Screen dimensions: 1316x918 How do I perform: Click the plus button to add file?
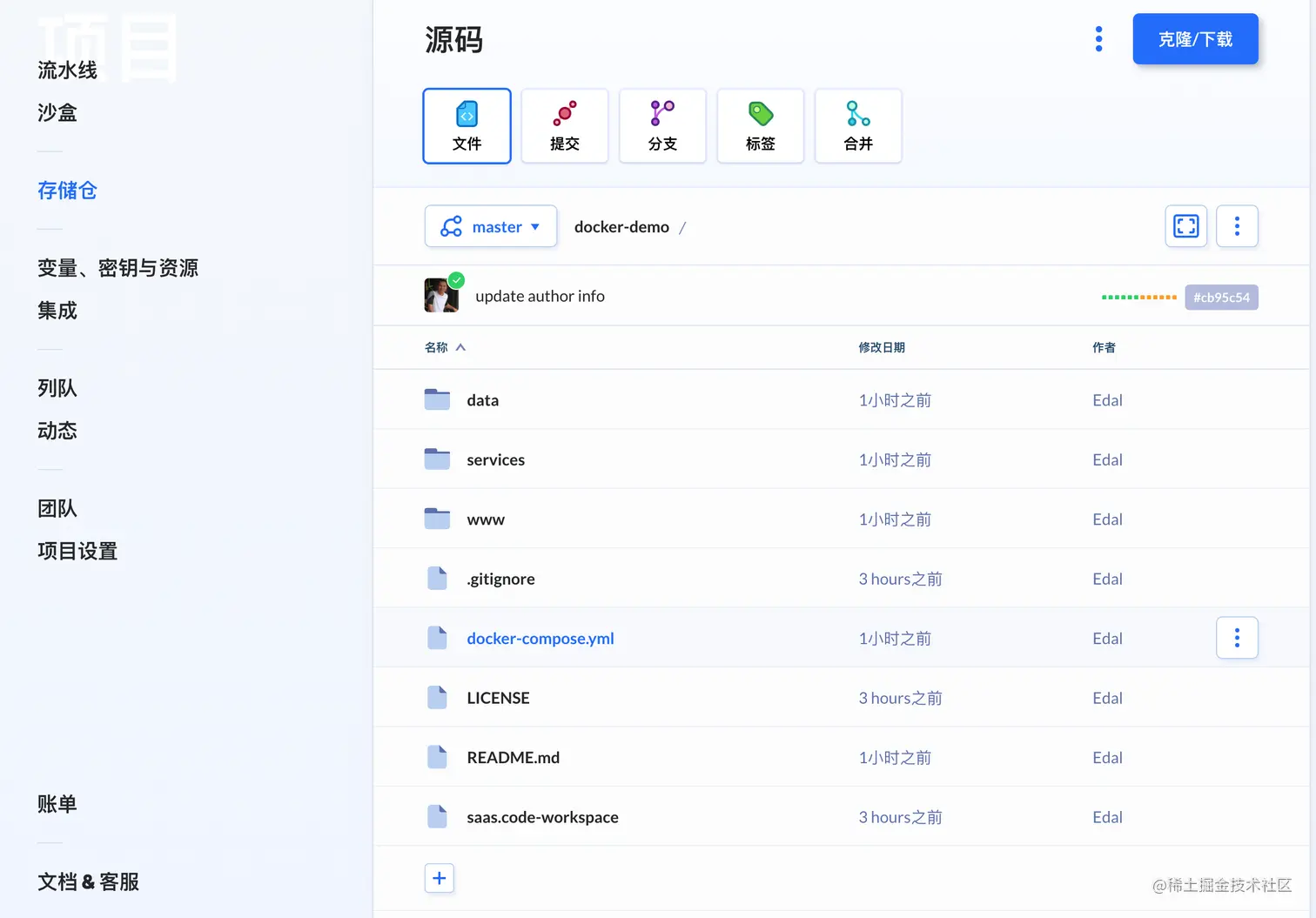click(x=439, y=878)
